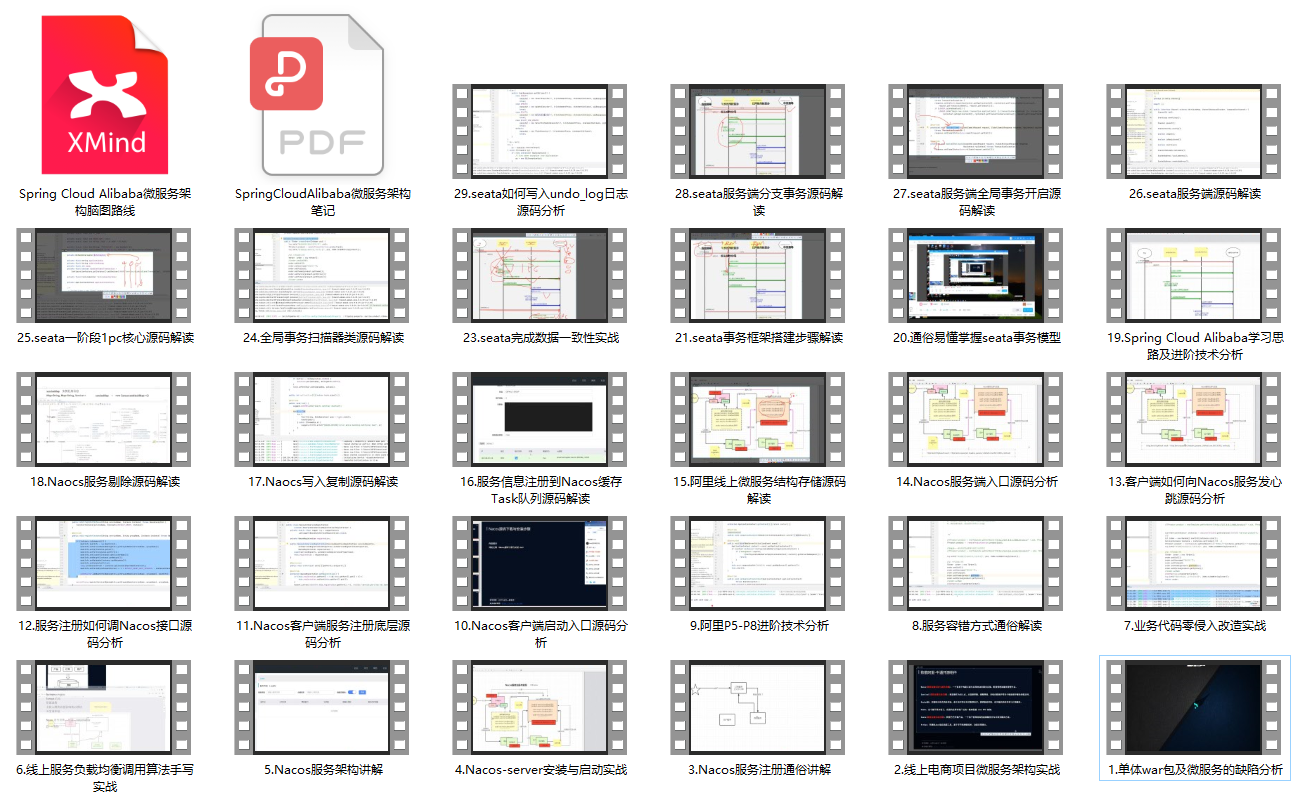Select video icon 4 Nacos-server安装与启动
Image resolution: width=1307 pixels, height=810 pixels.
(541, 707)
